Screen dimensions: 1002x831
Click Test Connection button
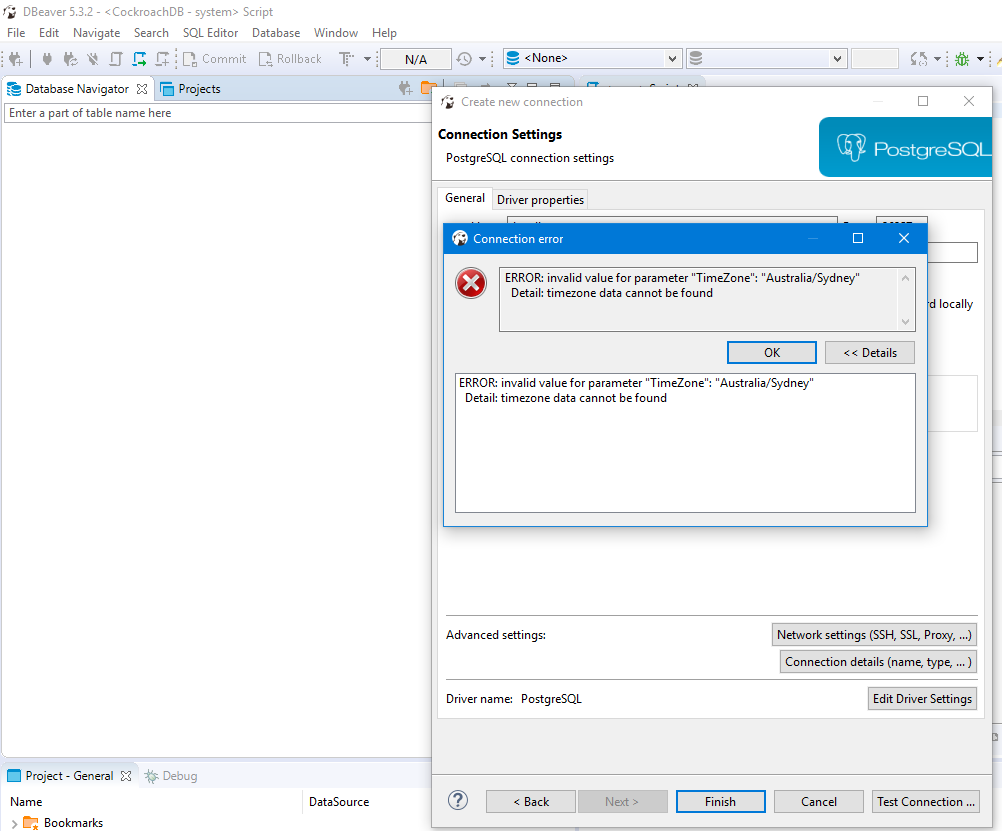click(925, 801)
